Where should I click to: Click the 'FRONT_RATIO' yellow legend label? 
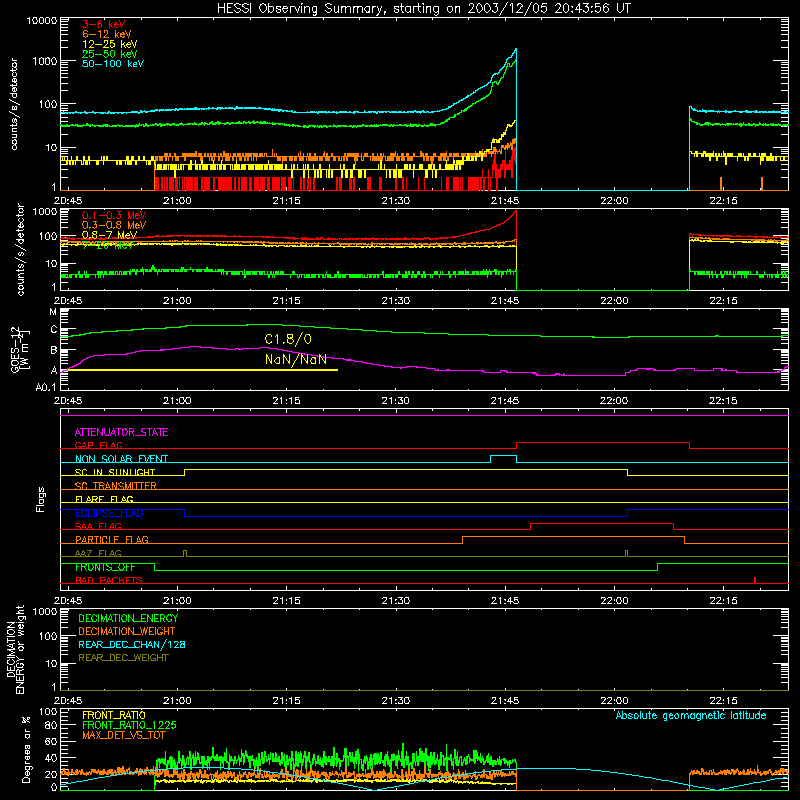pyautogui.click(x=114, y=715)
